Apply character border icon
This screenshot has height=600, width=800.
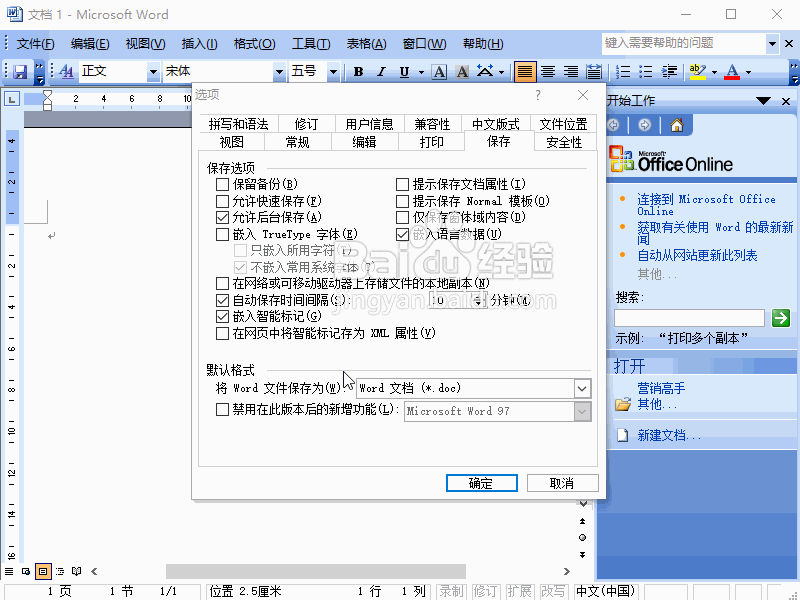pyautogui.click(x=439, y=72)
